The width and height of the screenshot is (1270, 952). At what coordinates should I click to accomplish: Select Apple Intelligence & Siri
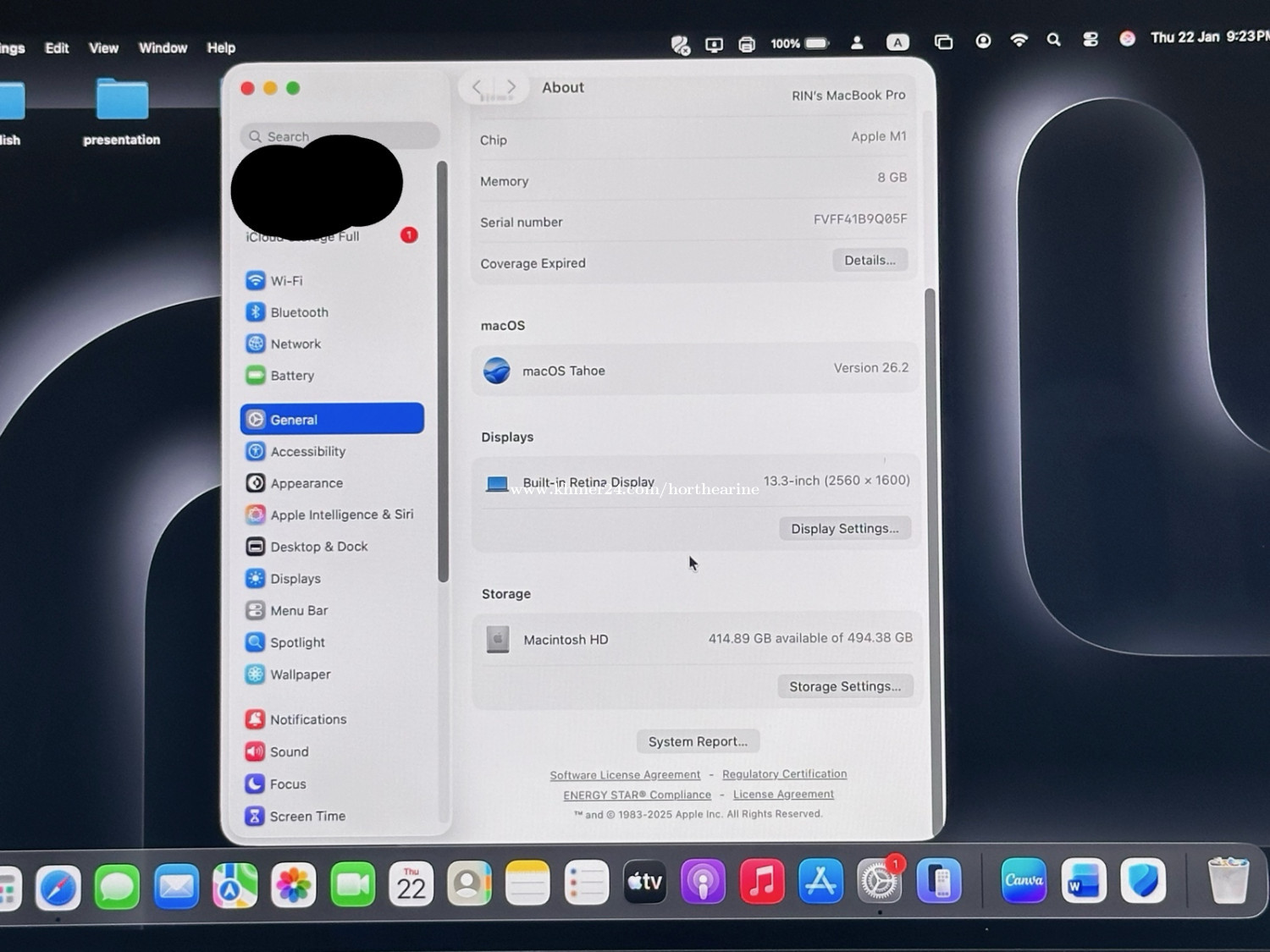click(x=340, y=515)
